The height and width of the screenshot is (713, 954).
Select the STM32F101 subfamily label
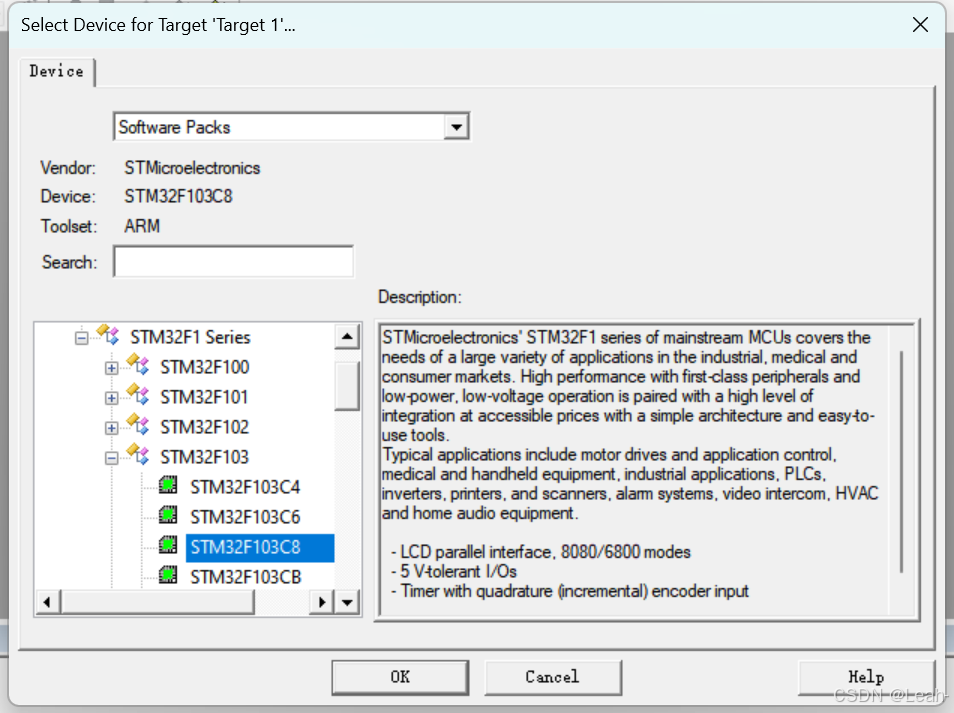click(x=204, y=397)
